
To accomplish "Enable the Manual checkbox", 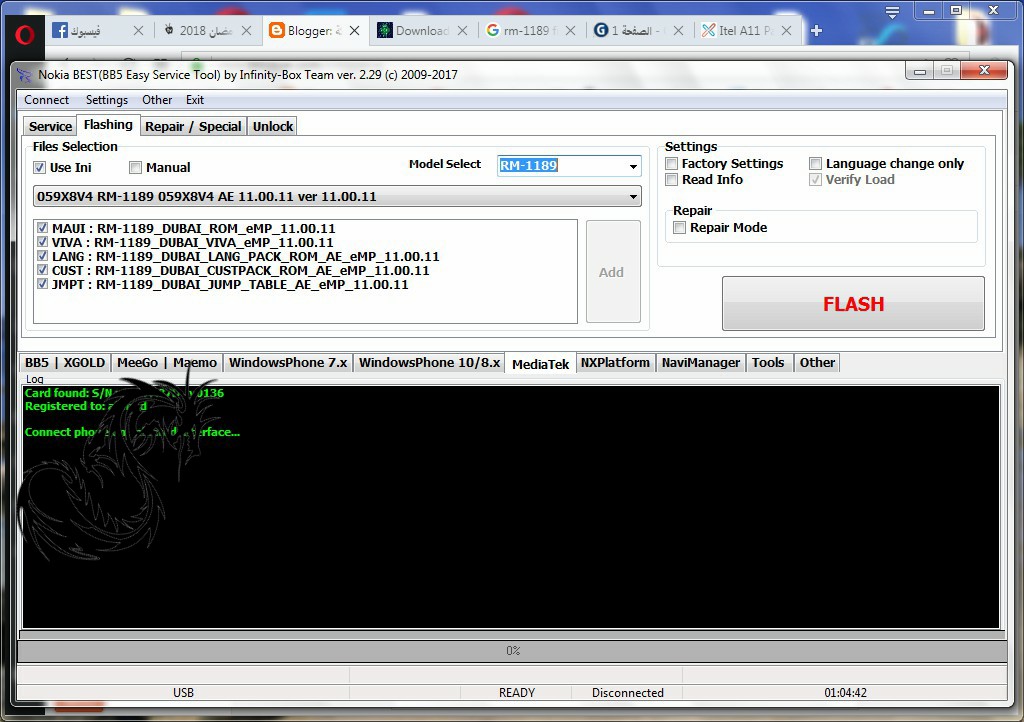I will click(x=136, y=168).
